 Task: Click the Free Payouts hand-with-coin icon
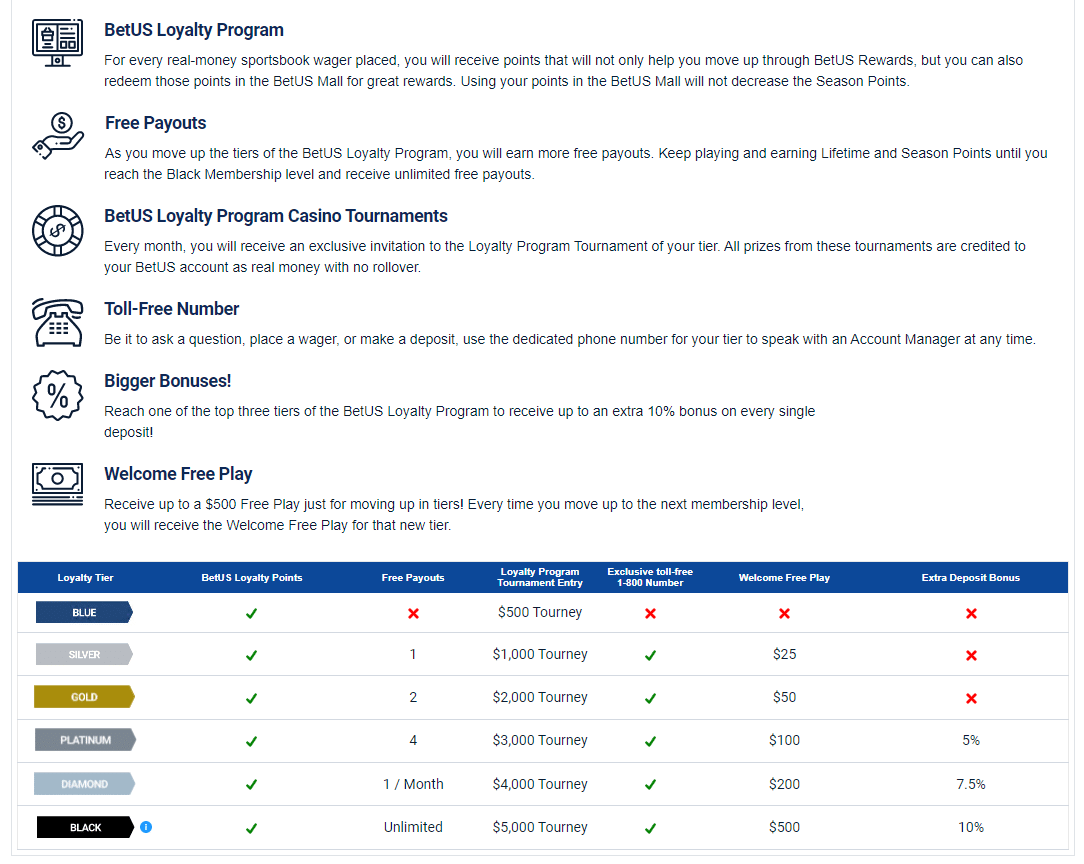57,135
